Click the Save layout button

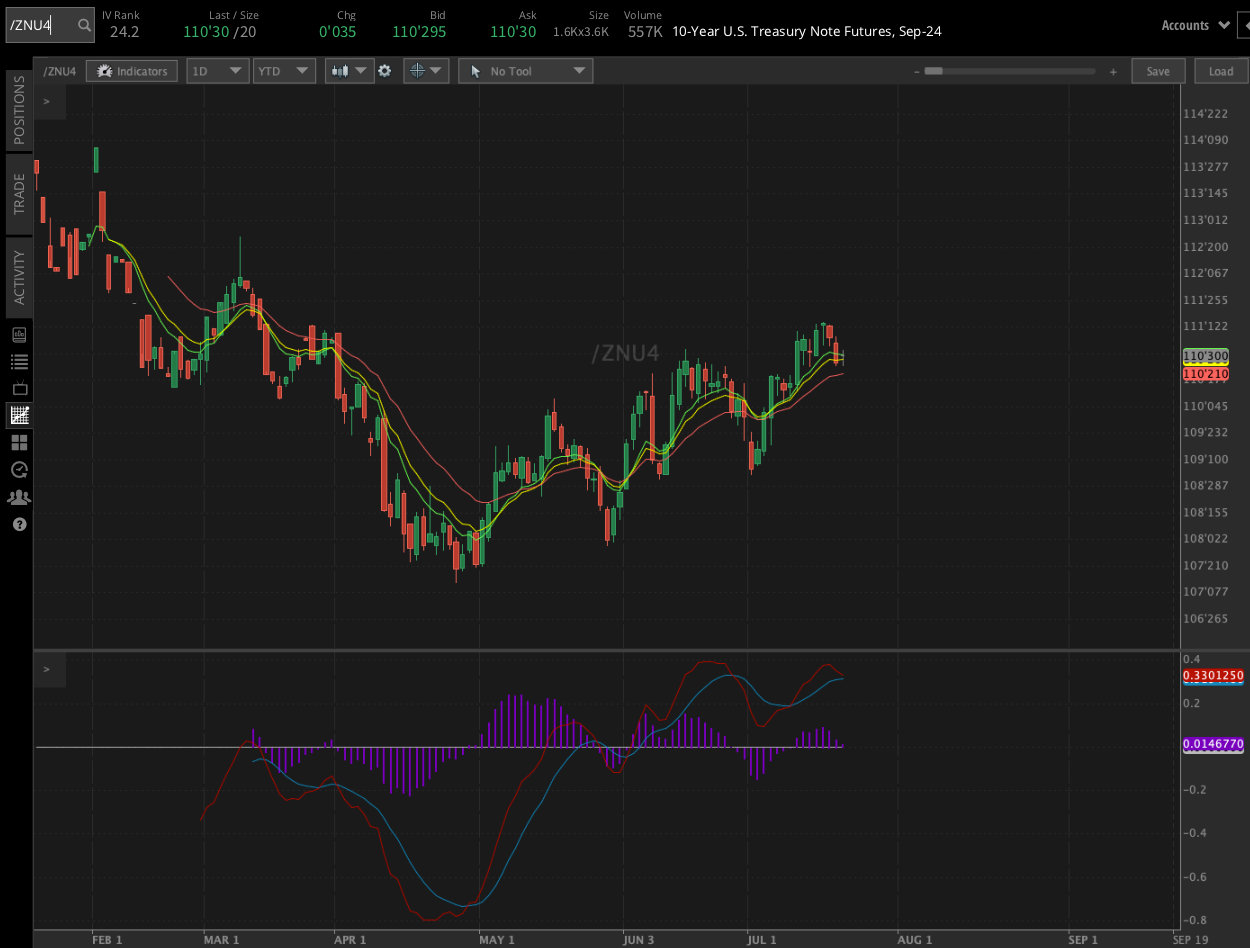1158,70
